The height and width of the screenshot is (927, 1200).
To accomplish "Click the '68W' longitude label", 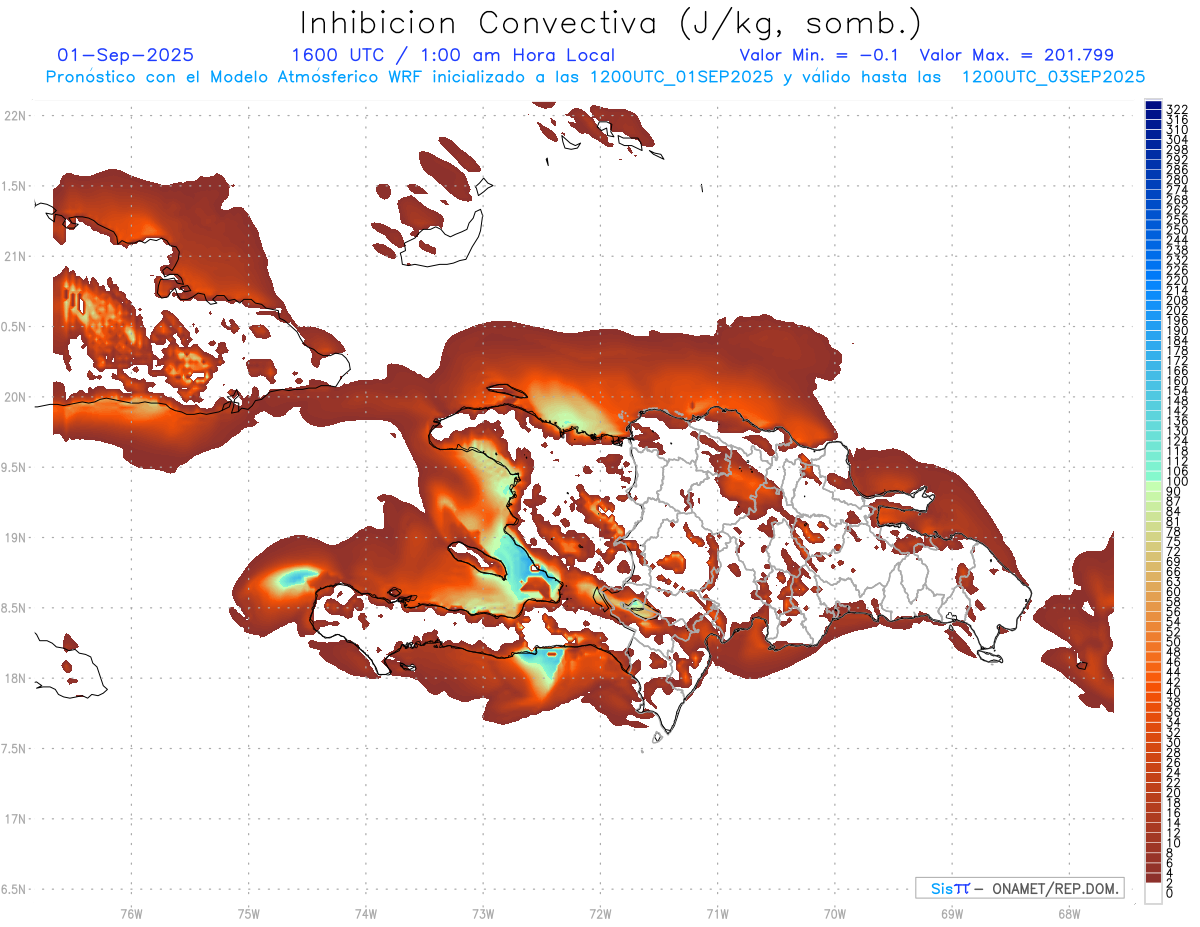I will (1068, 912).
